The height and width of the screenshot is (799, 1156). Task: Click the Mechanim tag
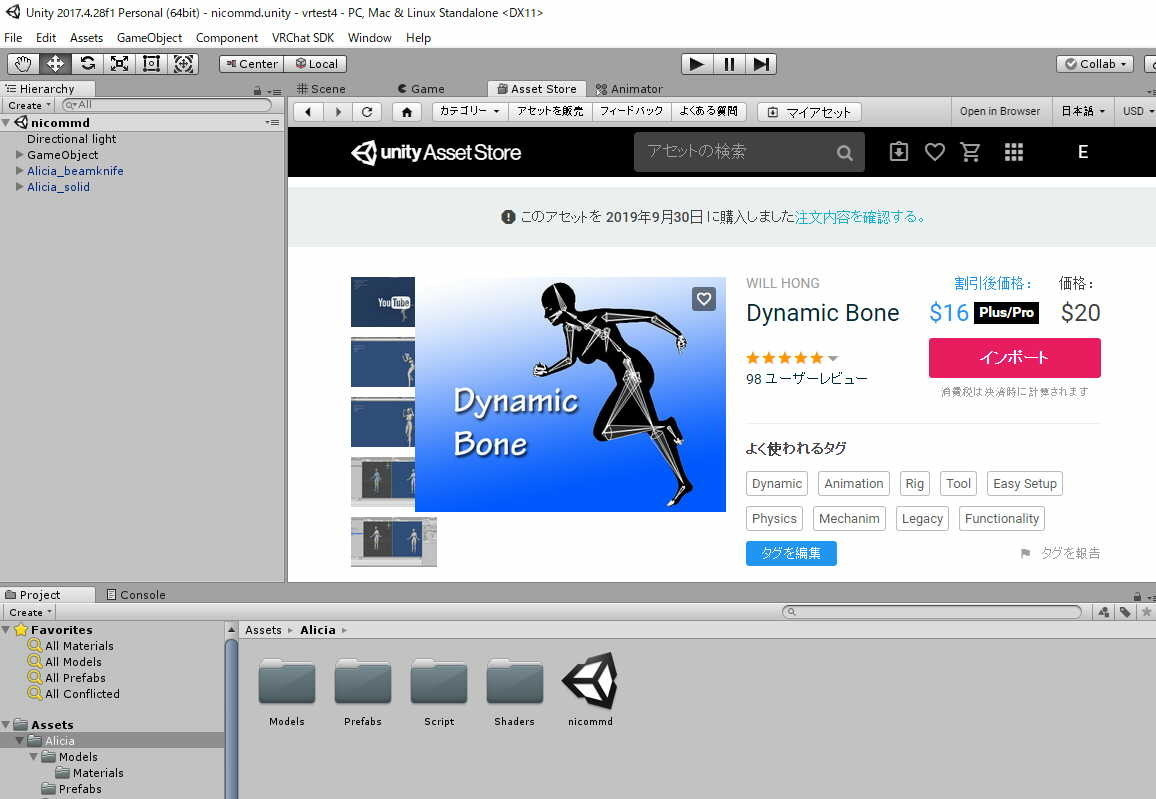[849, 518]
